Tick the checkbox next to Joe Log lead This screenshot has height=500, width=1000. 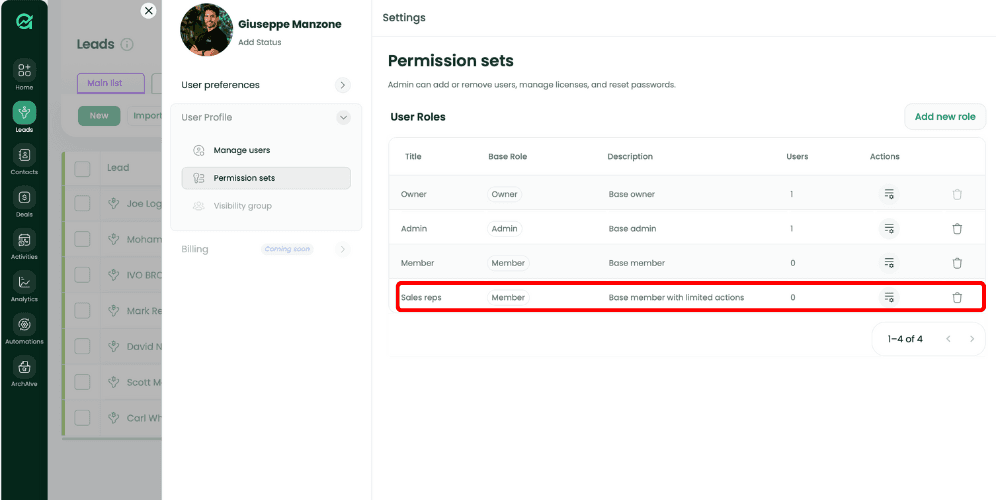click(x=82, y=203)
